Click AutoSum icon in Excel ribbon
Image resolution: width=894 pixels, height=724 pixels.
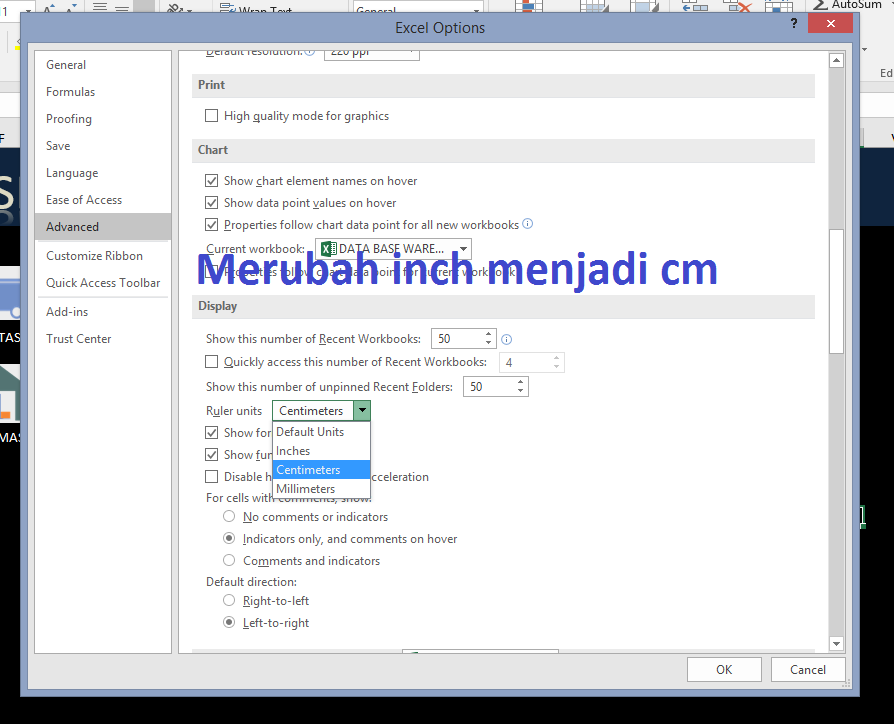(x=820, y=5)
